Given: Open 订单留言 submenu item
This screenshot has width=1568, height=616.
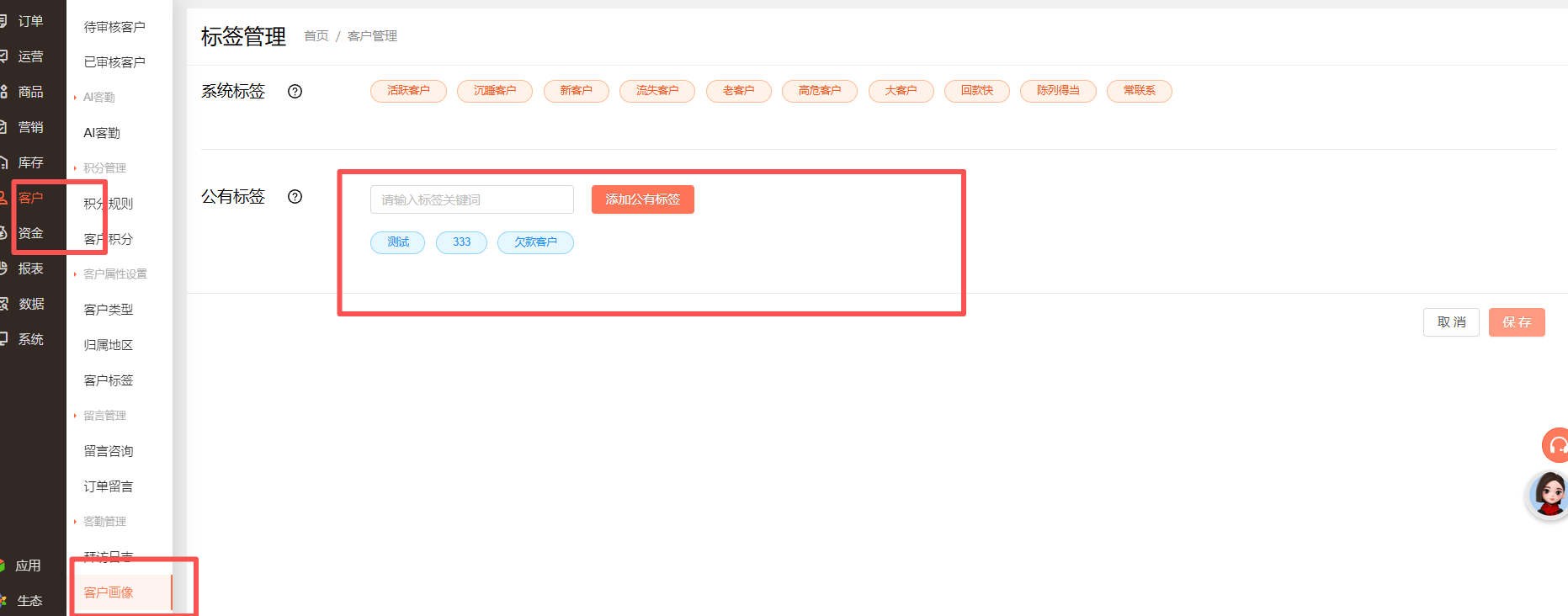Looking at the screenshot, I should click(x=109, y=486).
